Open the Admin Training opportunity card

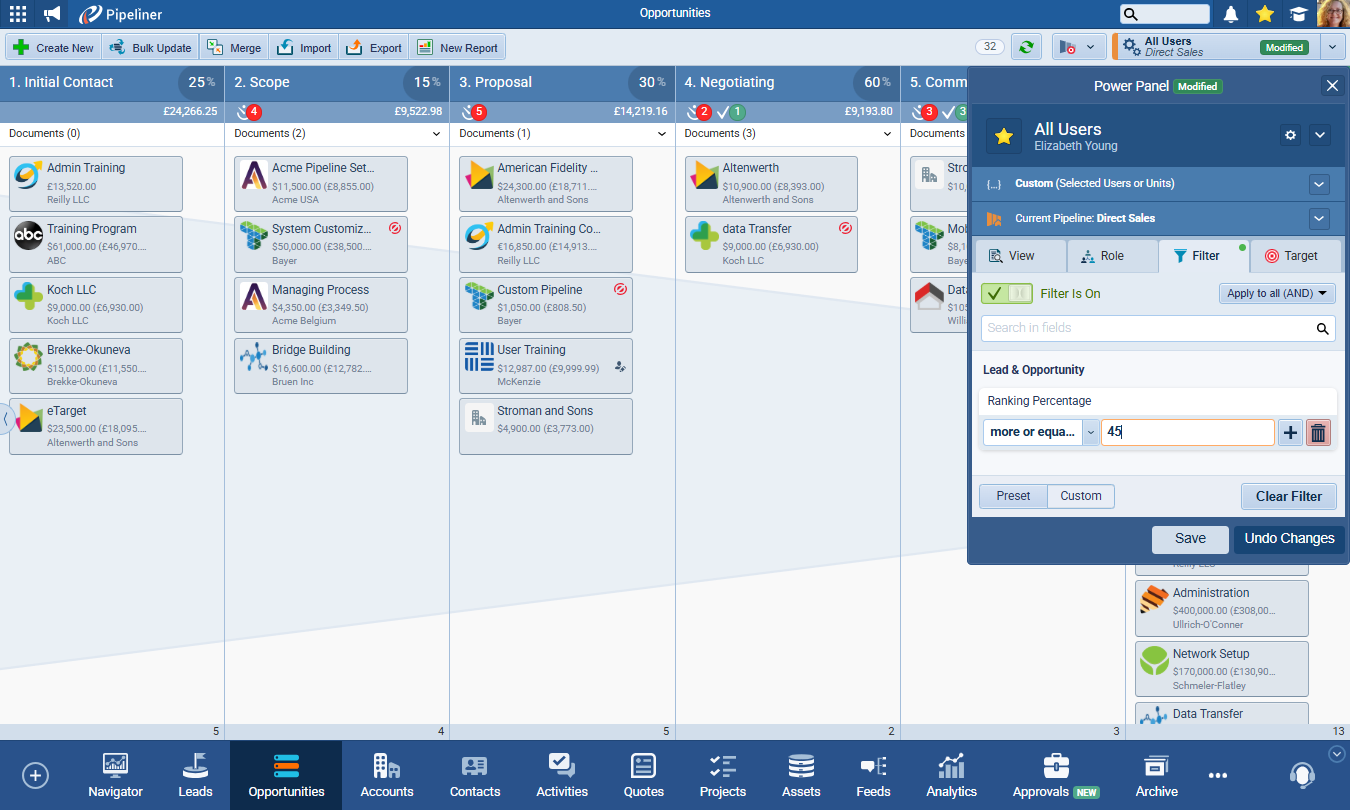point(96,184)
